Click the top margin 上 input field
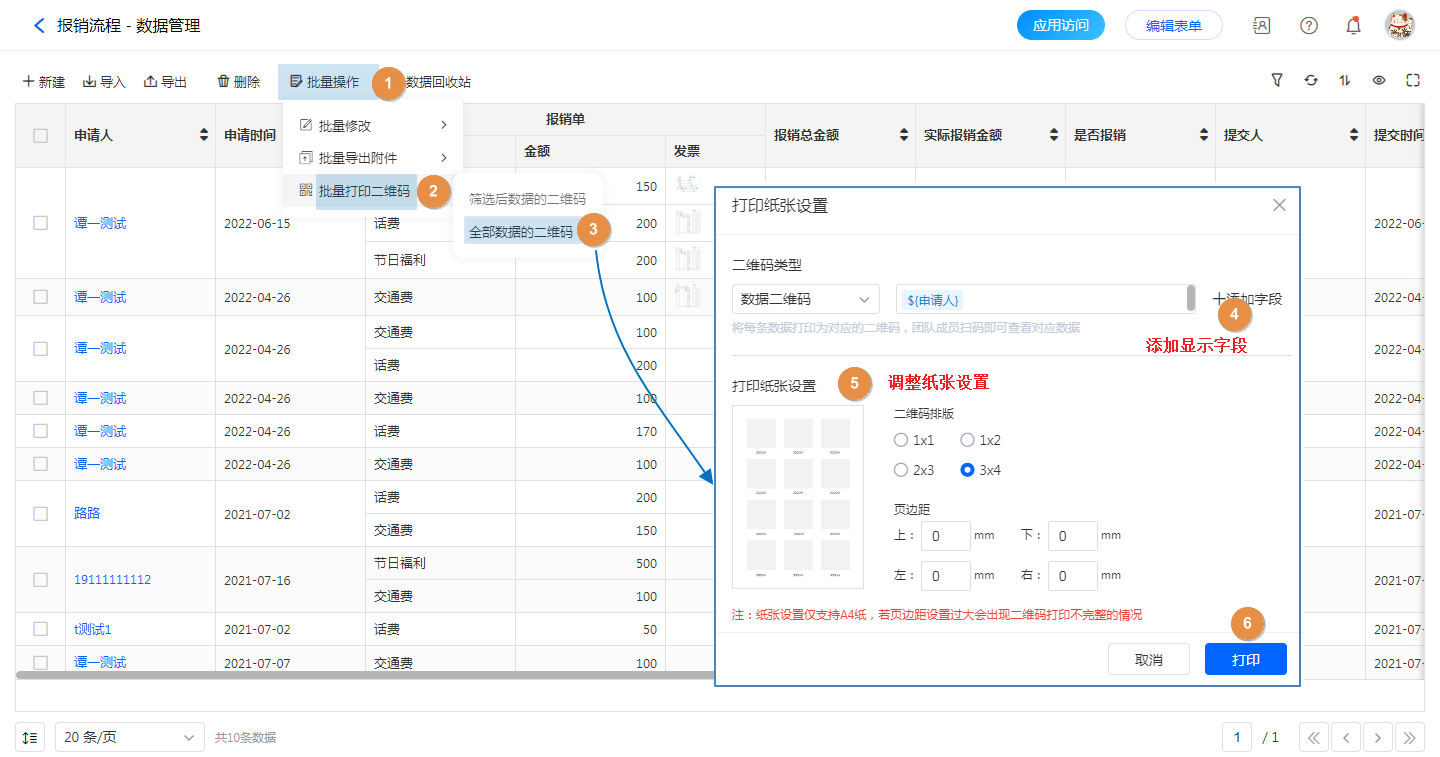The image size is (1440, 757). [x=945, y=536]
